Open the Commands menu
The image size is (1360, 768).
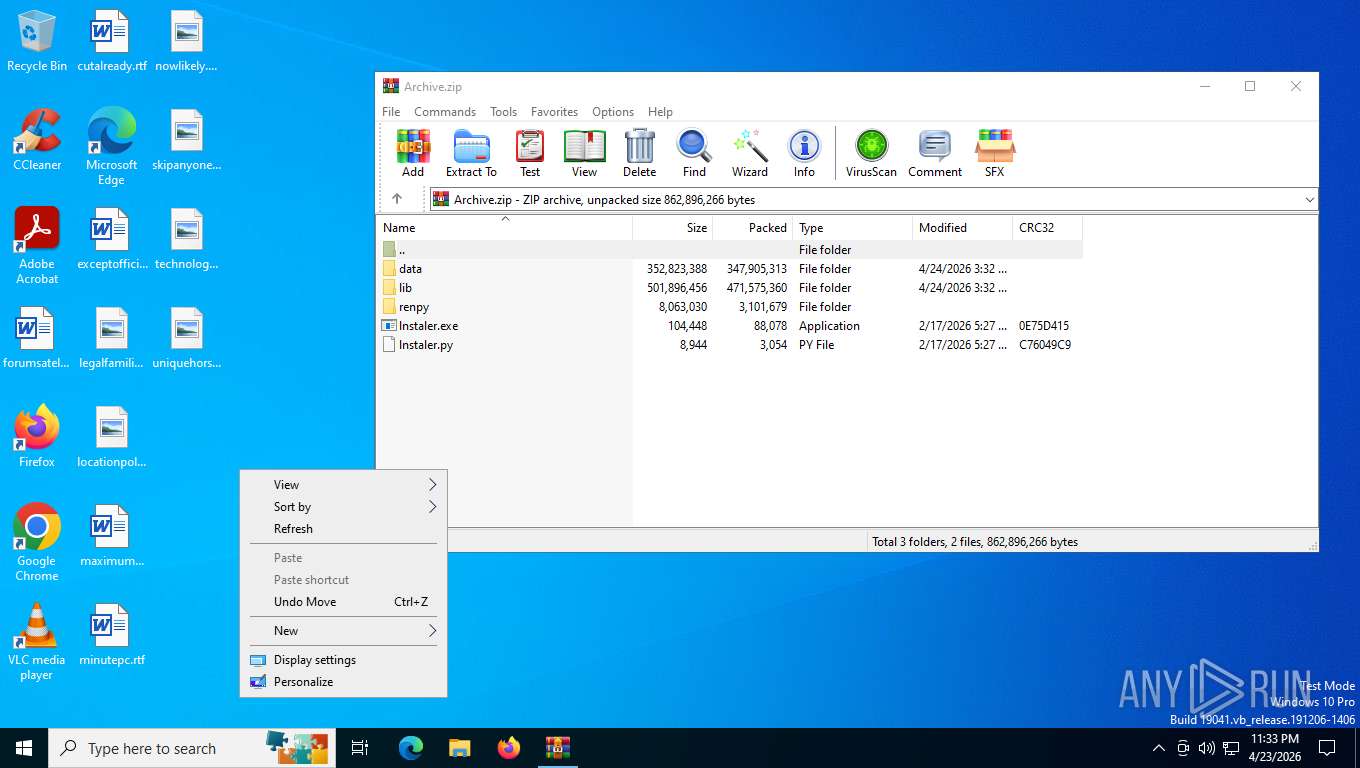[445, 112]
